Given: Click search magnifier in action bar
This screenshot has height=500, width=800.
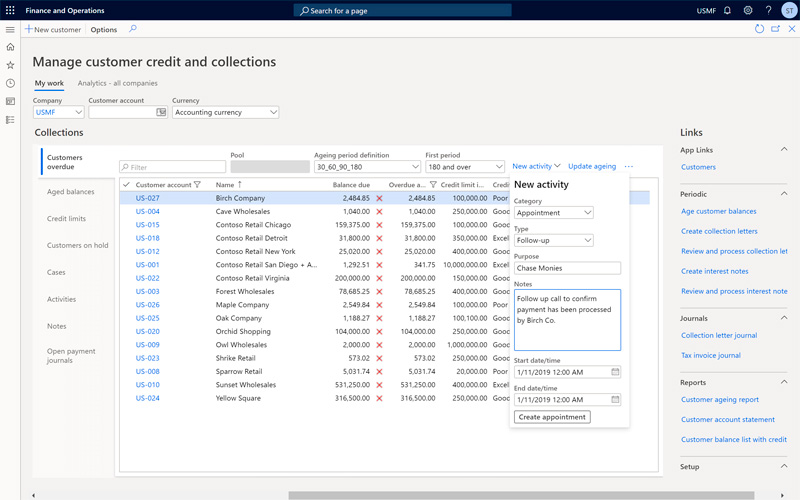Looking at the screenshot, I should [133, 29].
